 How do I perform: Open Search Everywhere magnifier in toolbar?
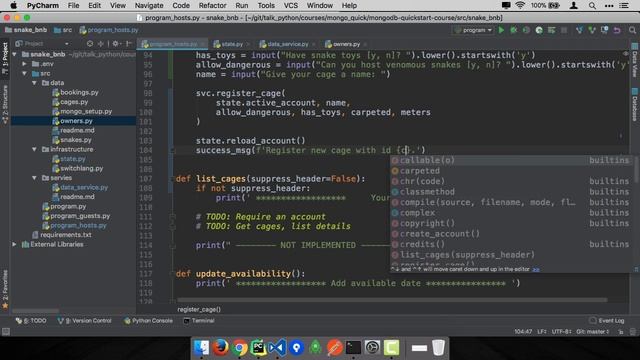point(632,30)
